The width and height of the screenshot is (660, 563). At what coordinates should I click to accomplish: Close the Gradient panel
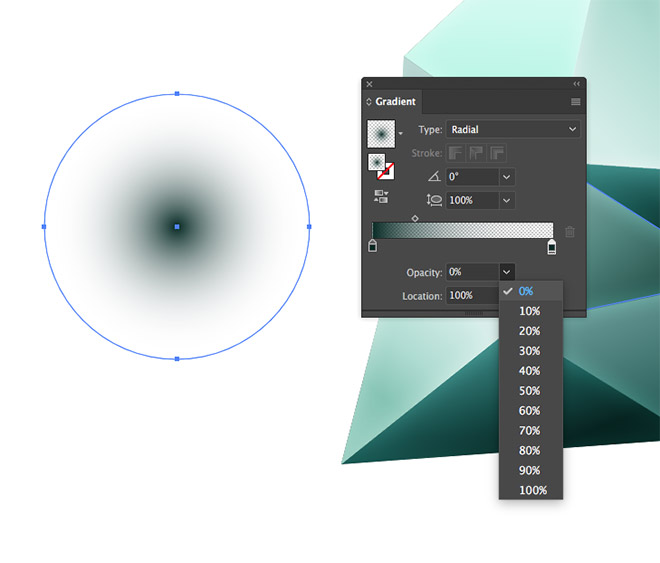pos(369,84)
